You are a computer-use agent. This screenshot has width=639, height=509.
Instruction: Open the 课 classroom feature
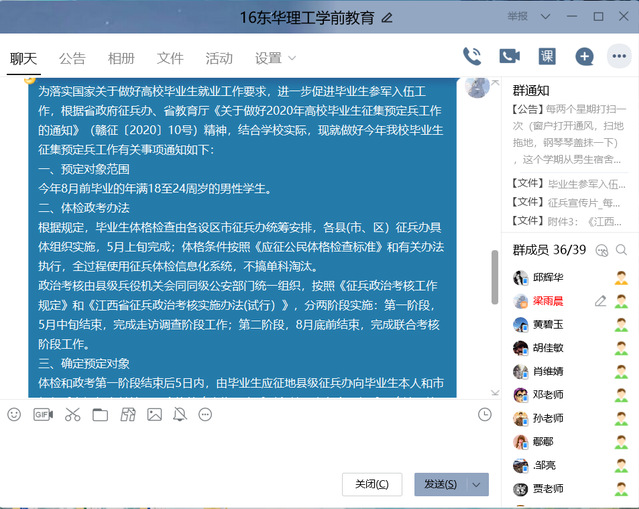[x=547, y=57]
